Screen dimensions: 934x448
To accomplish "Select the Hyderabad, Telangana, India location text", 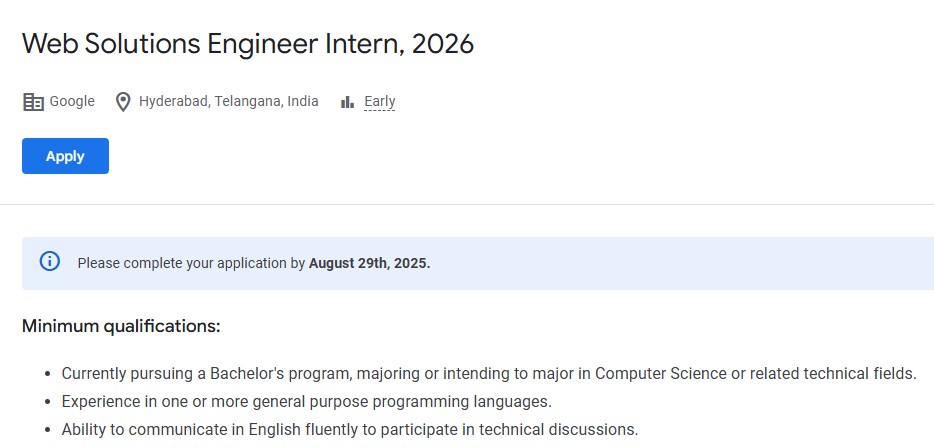I will [x=228, y=101].
